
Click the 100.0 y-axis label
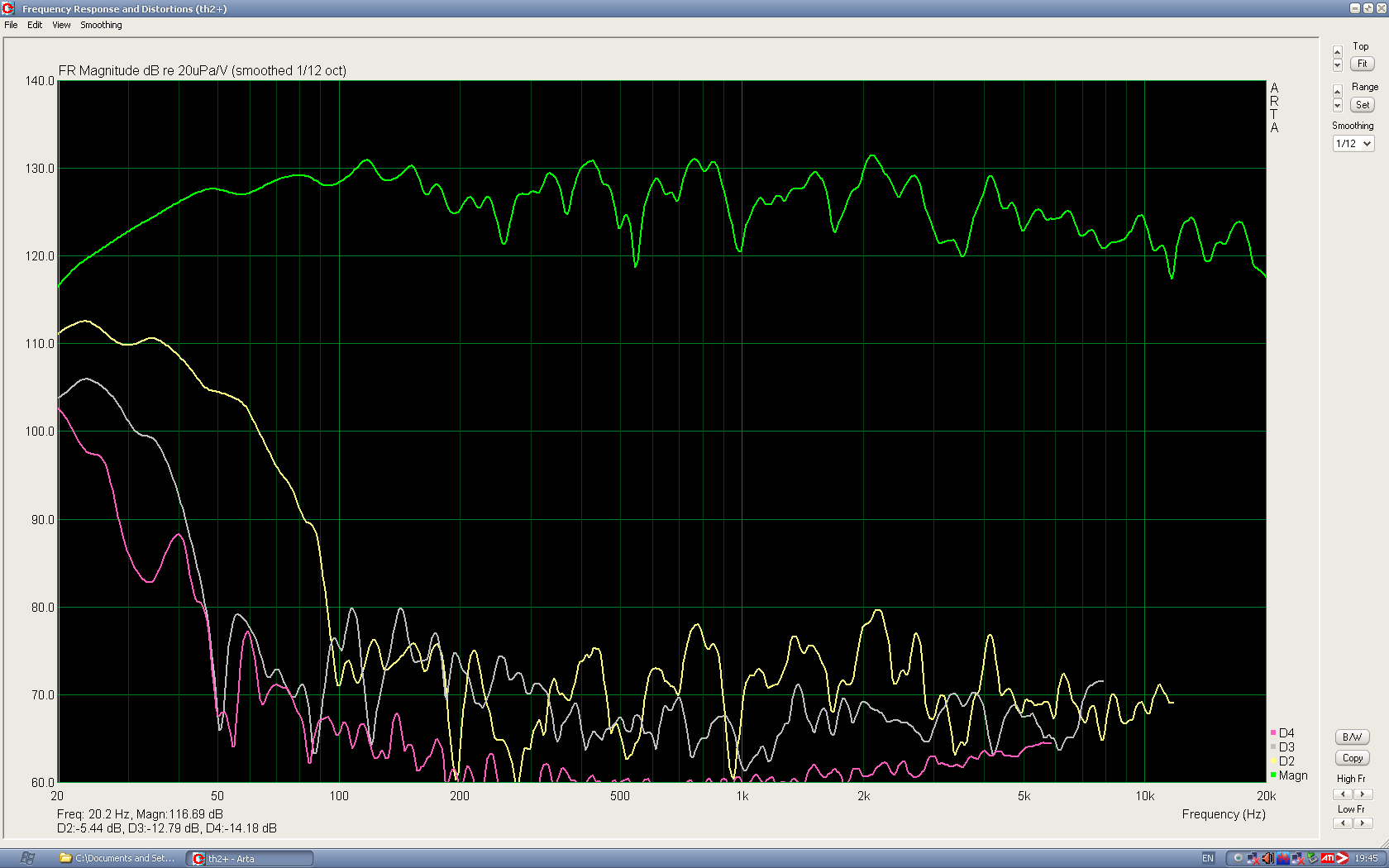40,432
